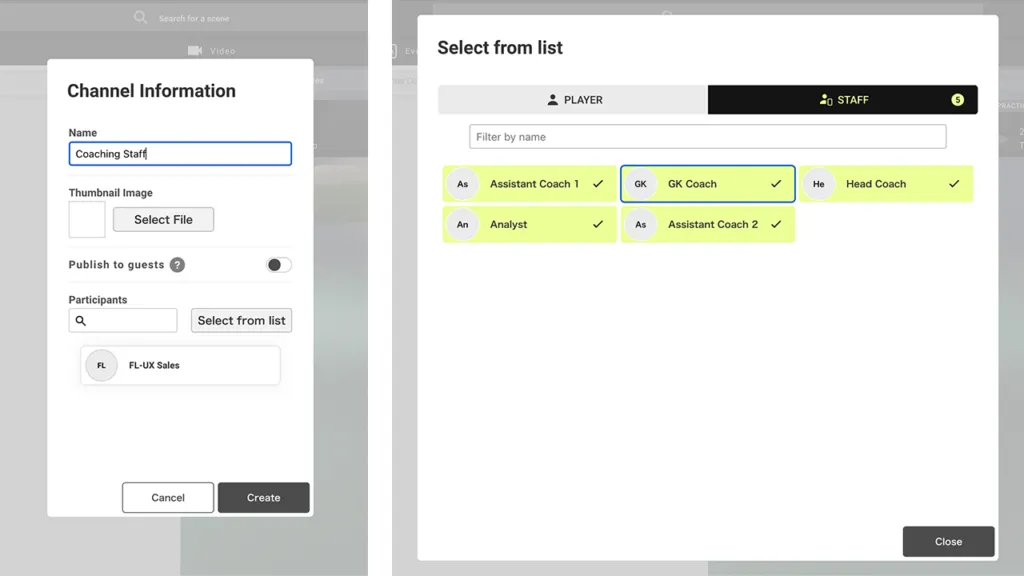The width and height of the screenshot is (1024, 576).
Task: Click the search icon beside Search for a scene
Action: click(x=140, y=18)
